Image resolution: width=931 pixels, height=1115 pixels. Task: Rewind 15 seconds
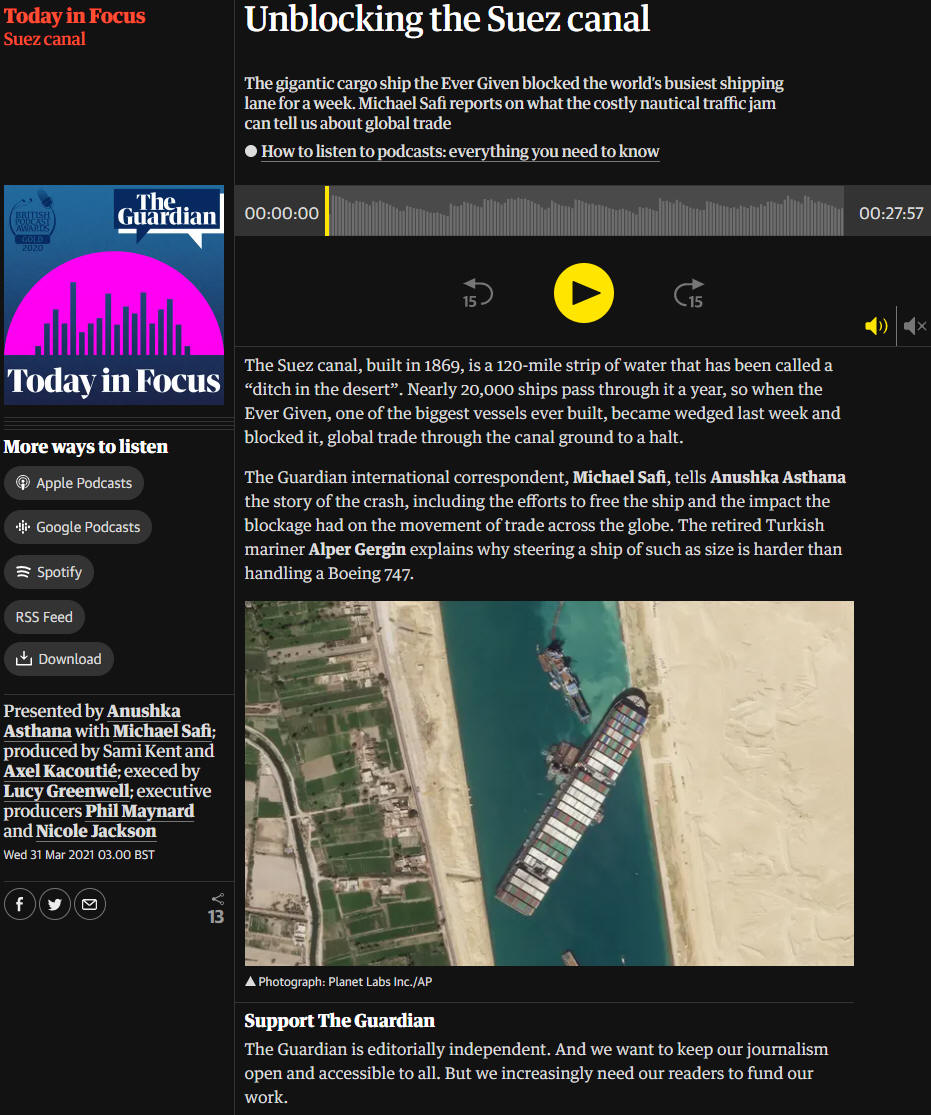(477, 293)
